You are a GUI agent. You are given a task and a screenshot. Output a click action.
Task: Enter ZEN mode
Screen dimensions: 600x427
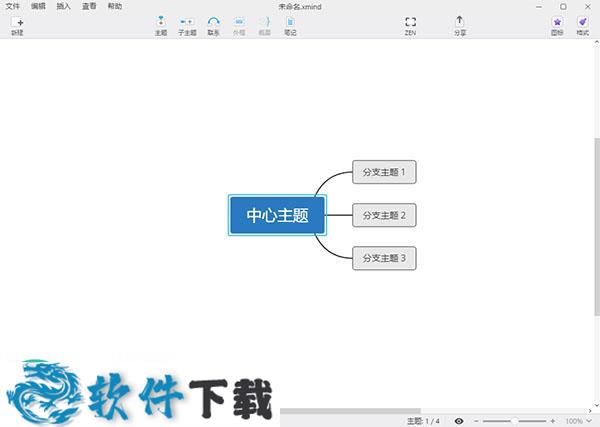coord(410,24)
